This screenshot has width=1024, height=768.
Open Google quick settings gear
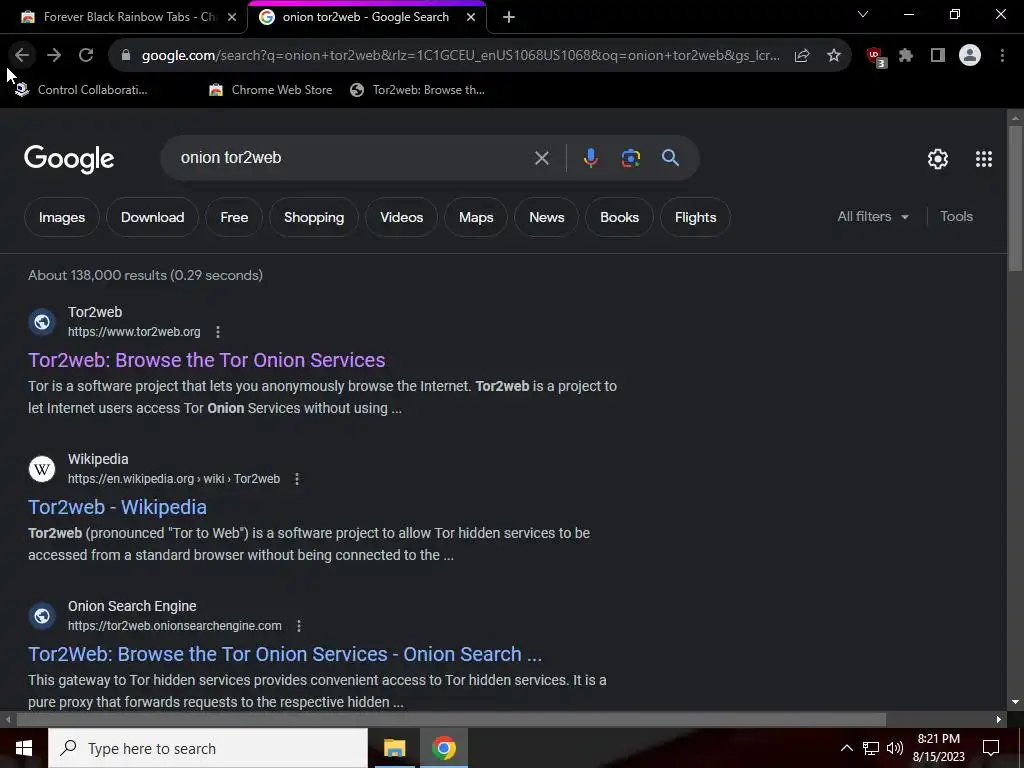point(938,159)
